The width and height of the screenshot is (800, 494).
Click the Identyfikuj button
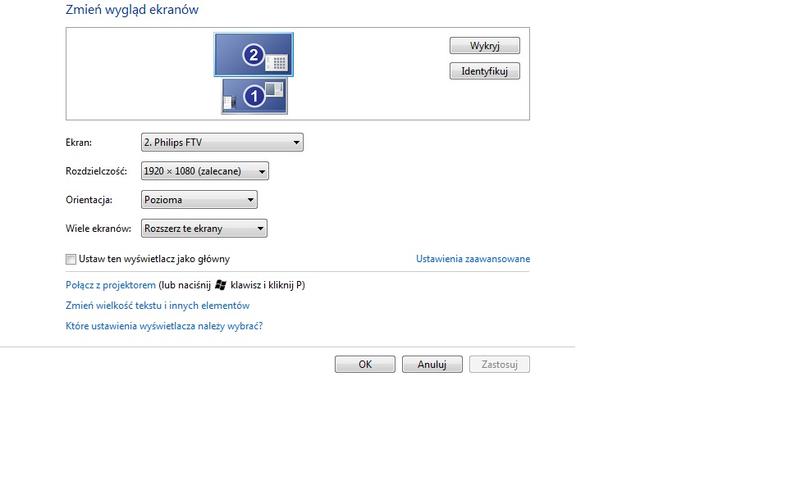coord(485,72)
